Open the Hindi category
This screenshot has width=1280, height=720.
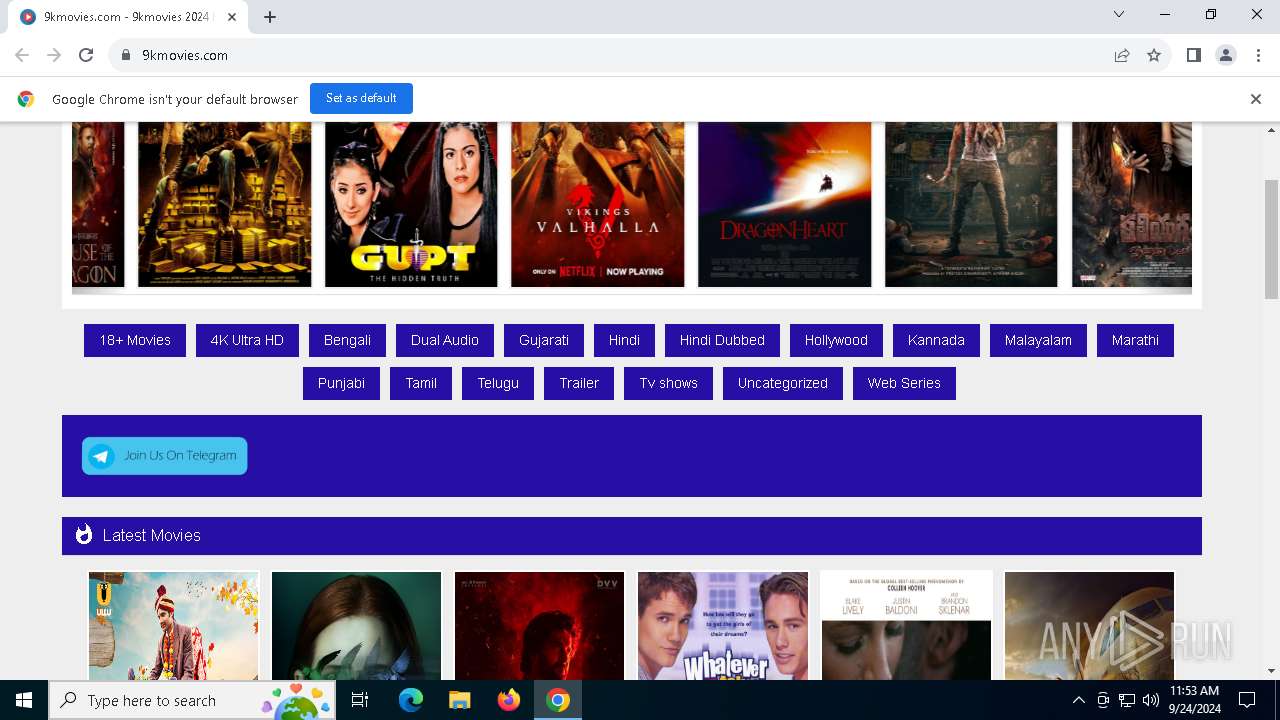(624, 340)
